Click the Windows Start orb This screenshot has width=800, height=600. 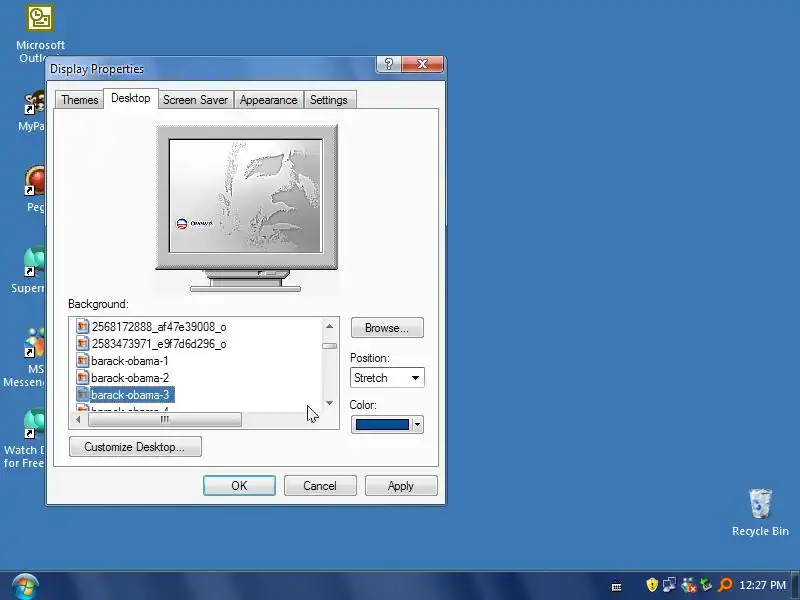(x=24, y=587)
